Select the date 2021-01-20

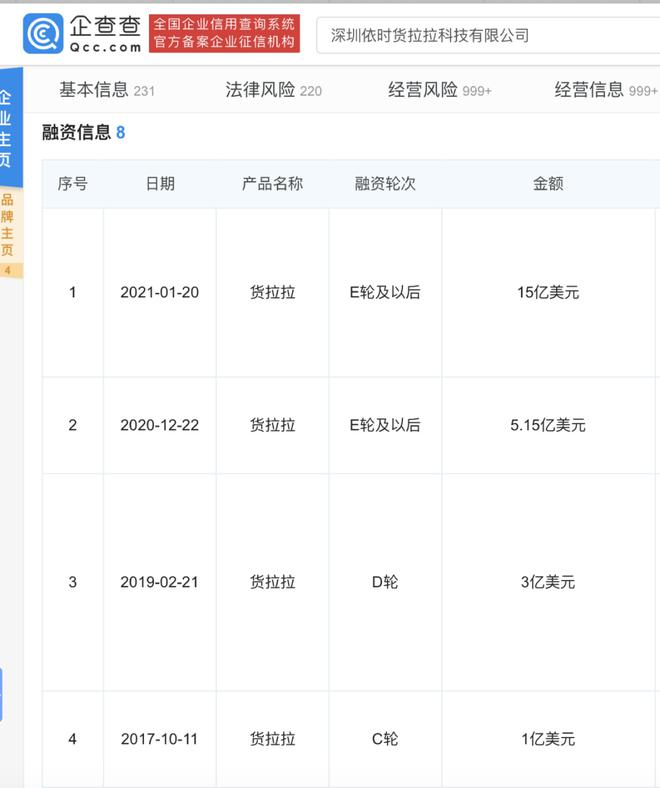pyautogui.click(x=159, y=292)
